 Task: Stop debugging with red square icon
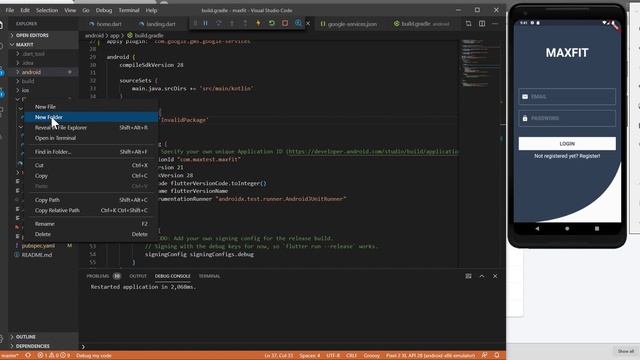pos(285,24)
